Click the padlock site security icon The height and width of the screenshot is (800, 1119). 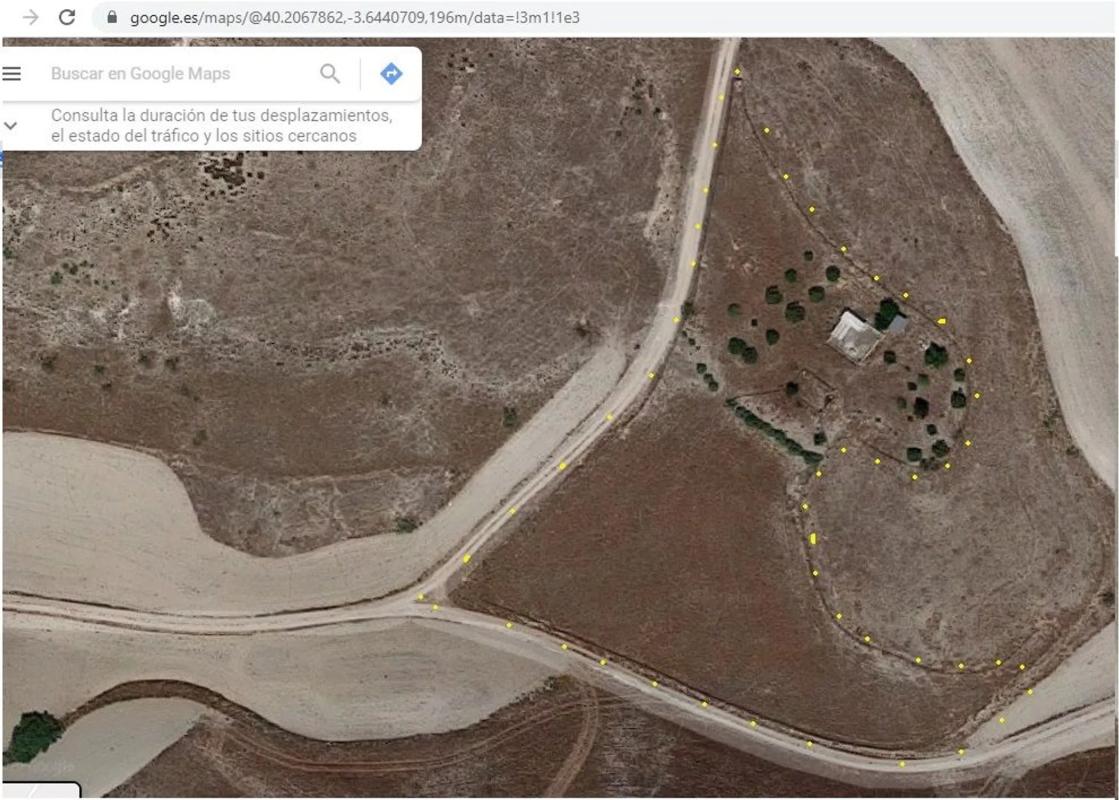(111, 17)
